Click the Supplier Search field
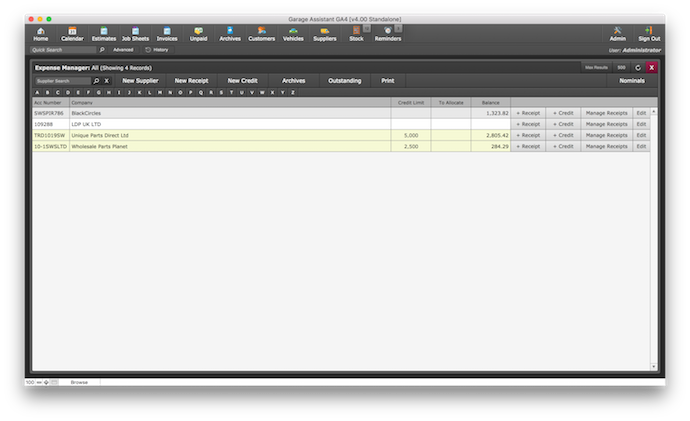The height and width of the screenshot is (421, 690). coord(62,80)
